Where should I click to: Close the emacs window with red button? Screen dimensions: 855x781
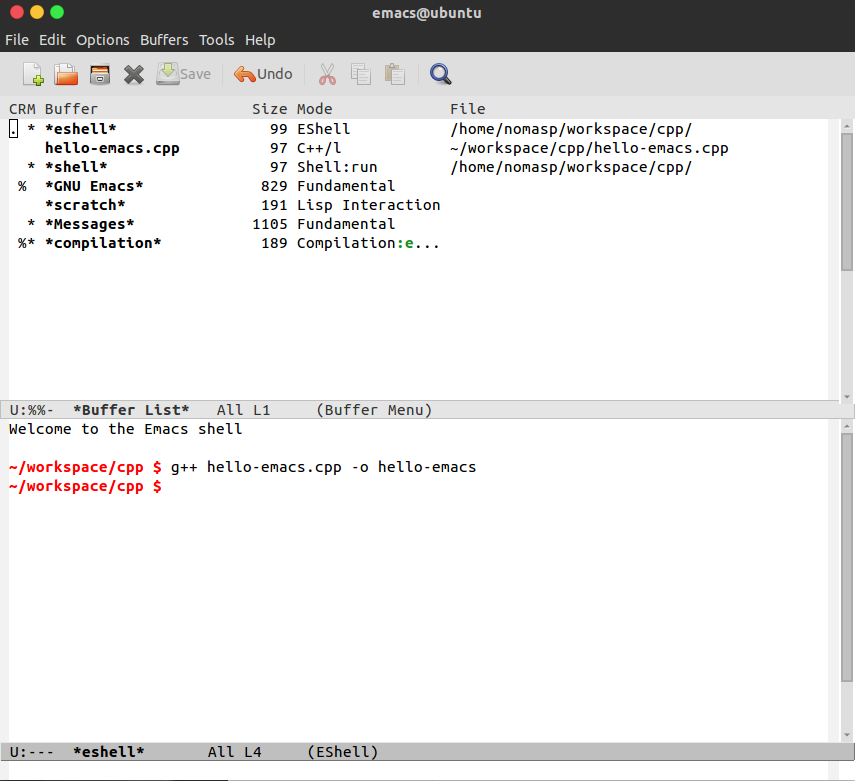(17, 12)
